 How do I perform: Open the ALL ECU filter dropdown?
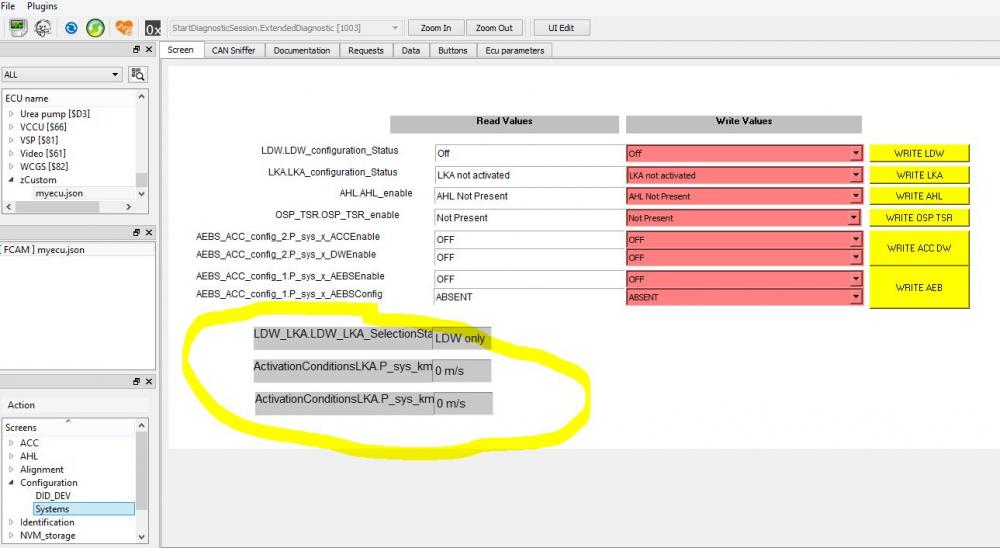tap(115, 75)
